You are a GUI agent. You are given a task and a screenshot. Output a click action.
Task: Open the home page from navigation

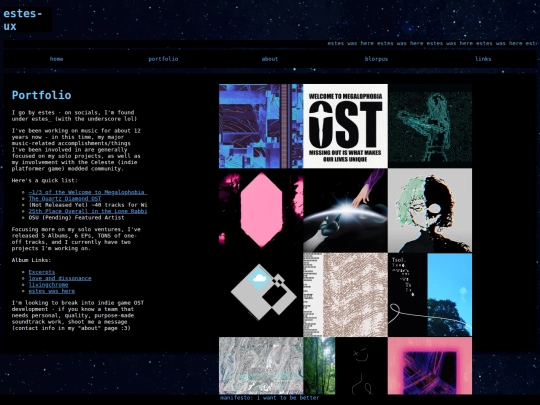click(56, 59)
